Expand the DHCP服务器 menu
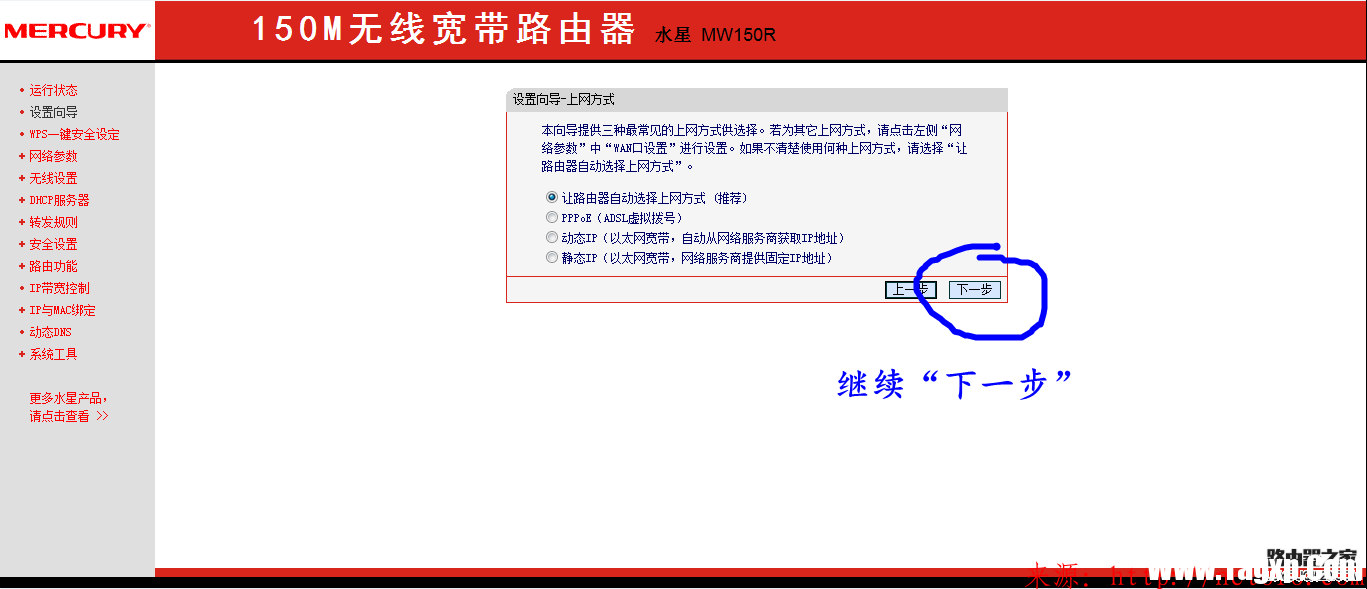The height and width of the screenshot is (589, 1367). pyautogui.click(x=59, y=200)
